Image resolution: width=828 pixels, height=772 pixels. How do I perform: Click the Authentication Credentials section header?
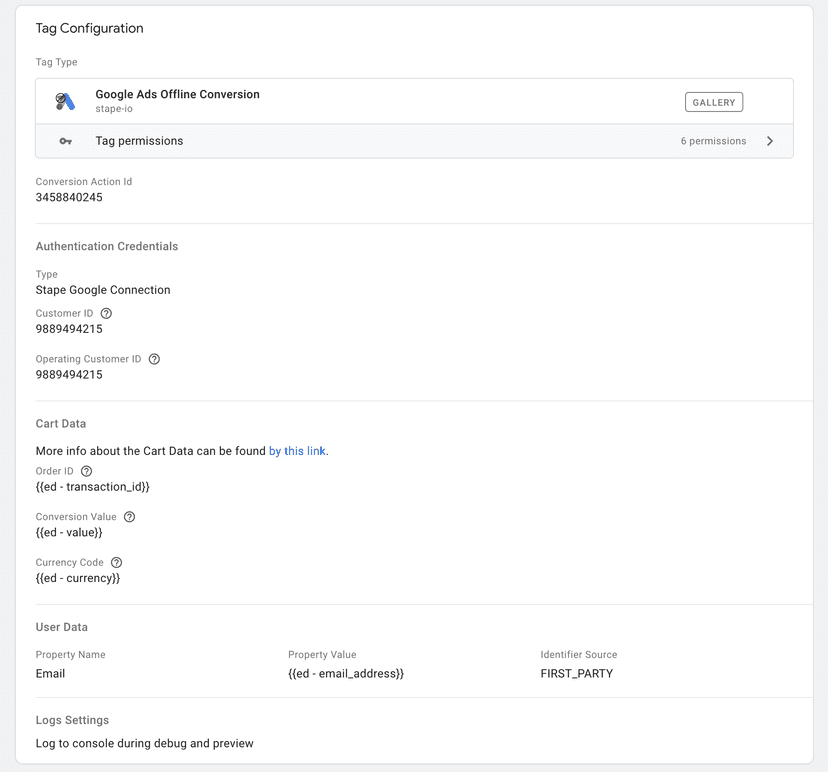(x=106, y=246)
